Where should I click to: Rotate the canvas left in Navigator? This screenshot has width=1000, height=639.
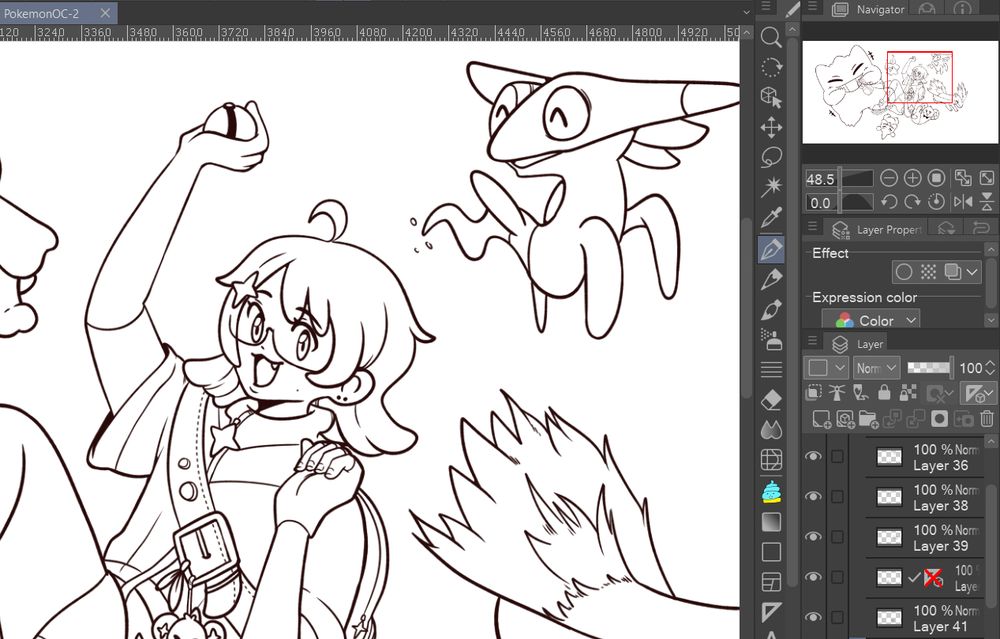click(x=888, y=202)
